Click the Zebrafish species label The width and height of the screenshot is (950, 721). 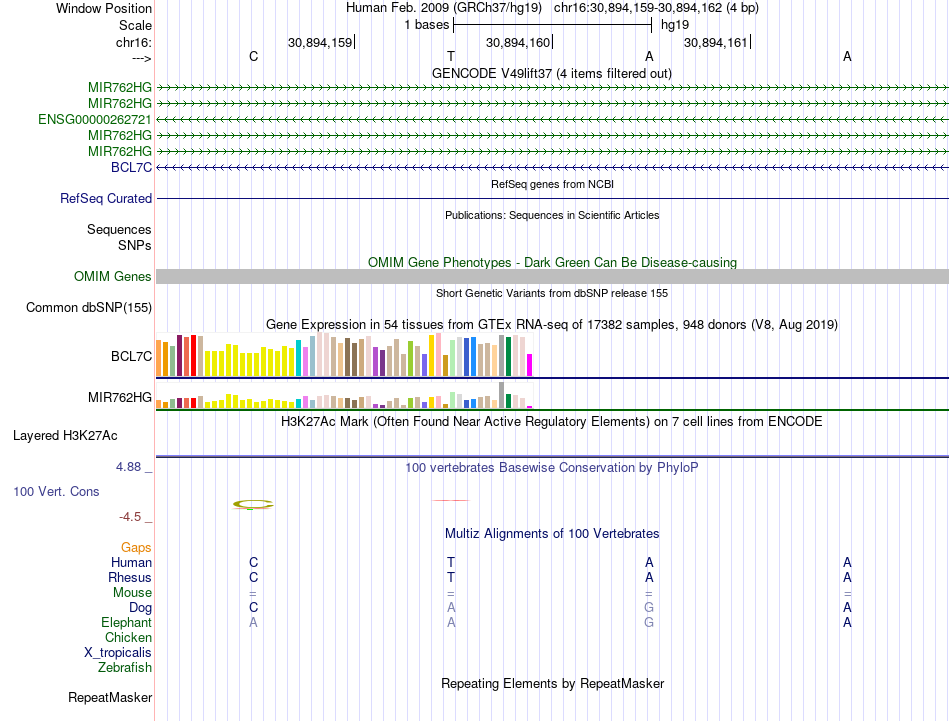click(125, 667)
